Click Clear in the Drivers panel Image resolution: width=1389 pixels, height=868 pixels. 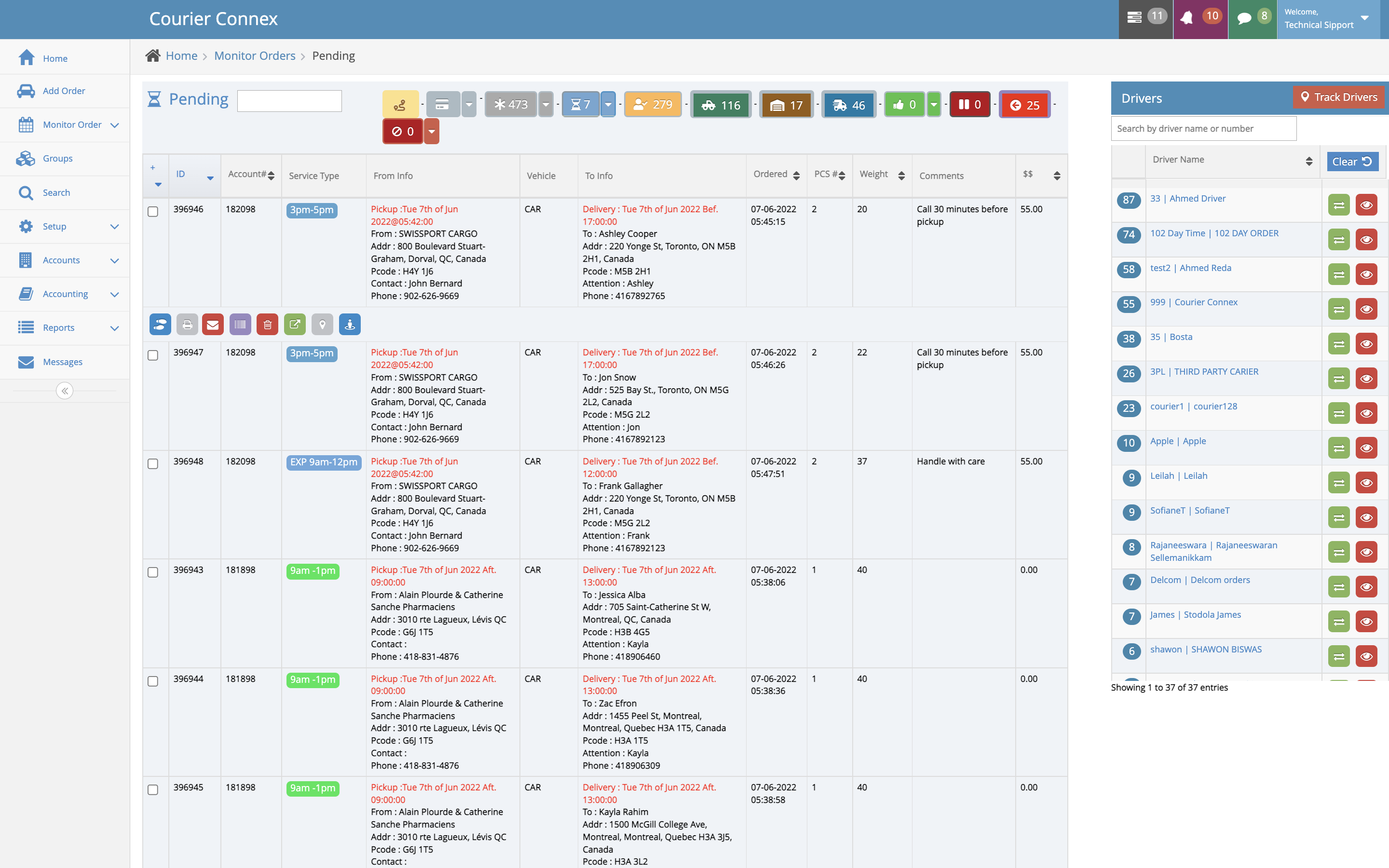click(x=1352, y=162)
